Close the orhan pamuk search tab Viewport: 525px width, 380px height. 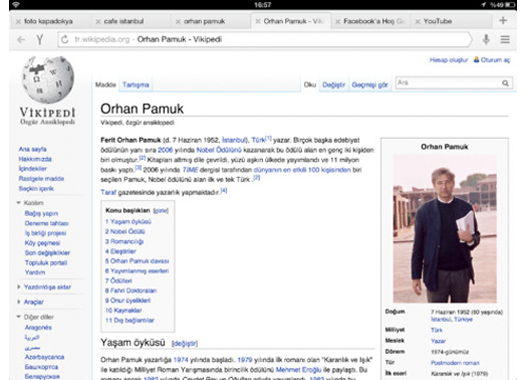tap(178, 21)
